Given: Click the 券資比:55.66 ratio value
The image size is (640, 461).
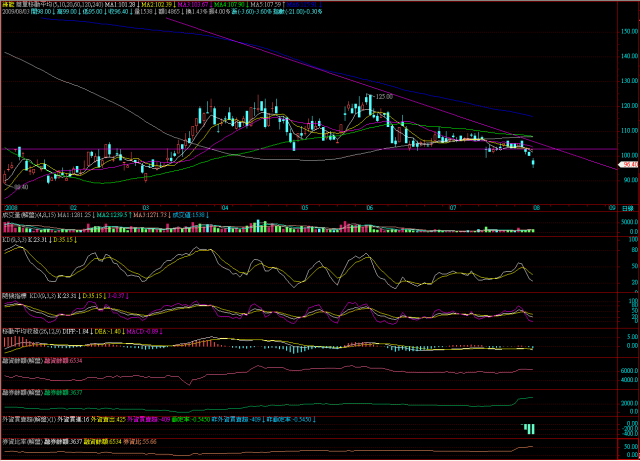Looking at the screenshot, I should pyautogui.click(x=140, y=442).
